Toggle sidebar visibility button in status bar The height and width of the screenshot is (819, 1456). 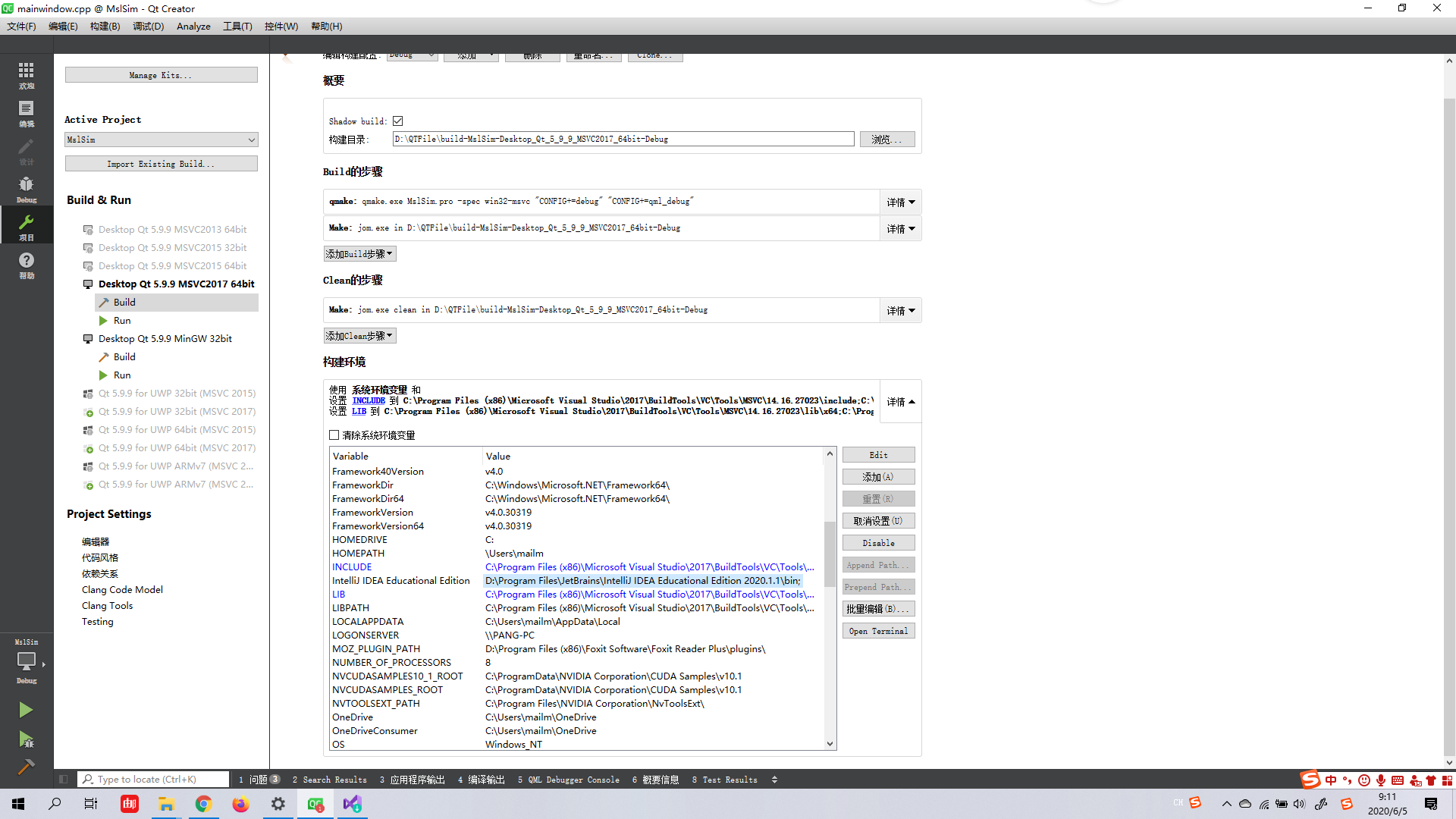click(64, 779)
